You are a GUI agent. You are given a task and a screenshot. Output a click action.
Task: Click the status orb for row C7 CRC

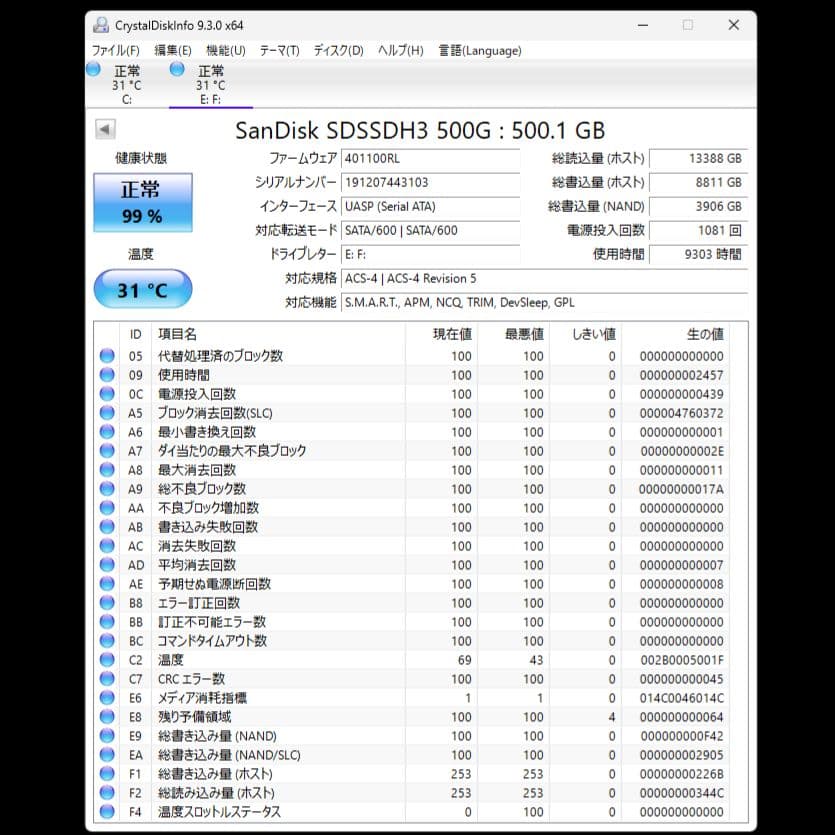pyautogui.click(x=107, y=679)
